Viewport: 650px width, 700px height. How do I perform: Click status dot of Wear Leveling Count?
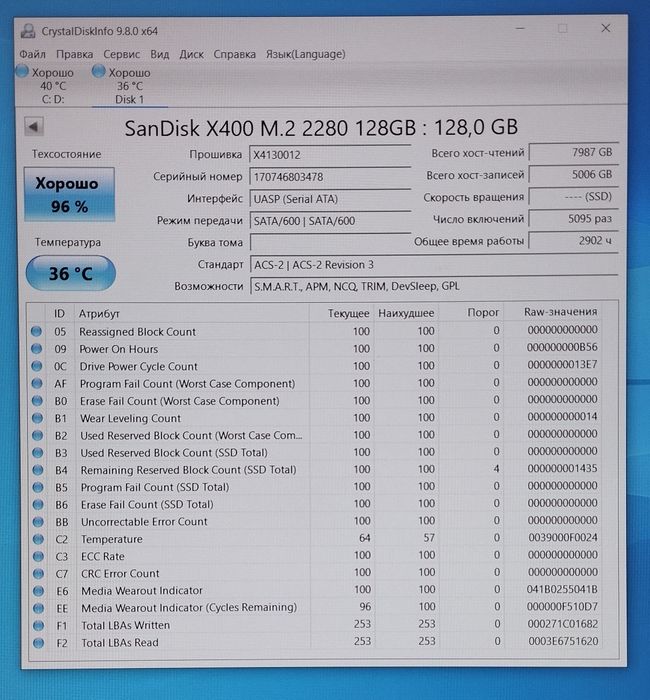point(38,418)
